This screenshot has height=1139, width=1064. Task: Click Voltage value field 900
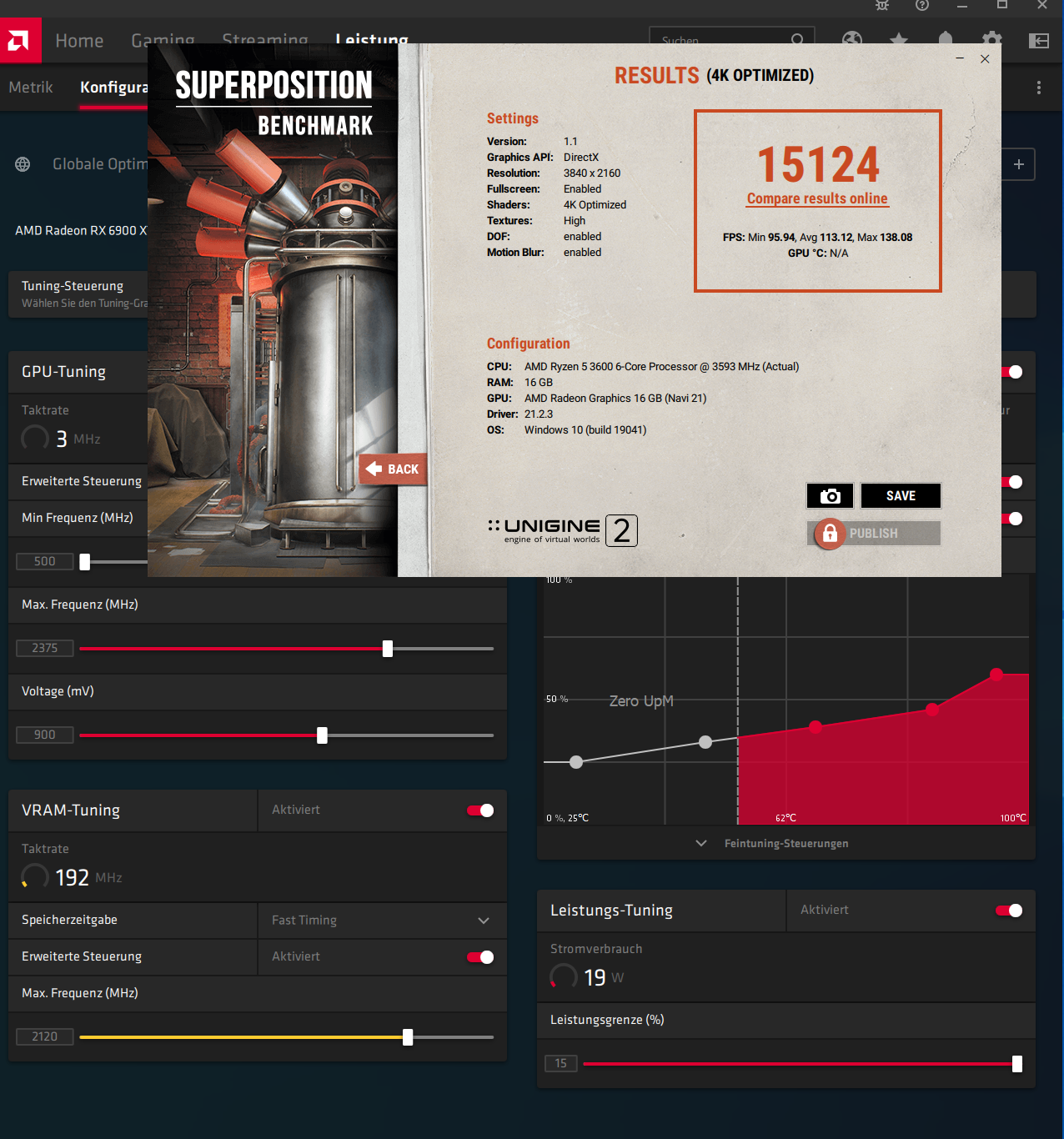pyautogui.click(x=45, y=735)
